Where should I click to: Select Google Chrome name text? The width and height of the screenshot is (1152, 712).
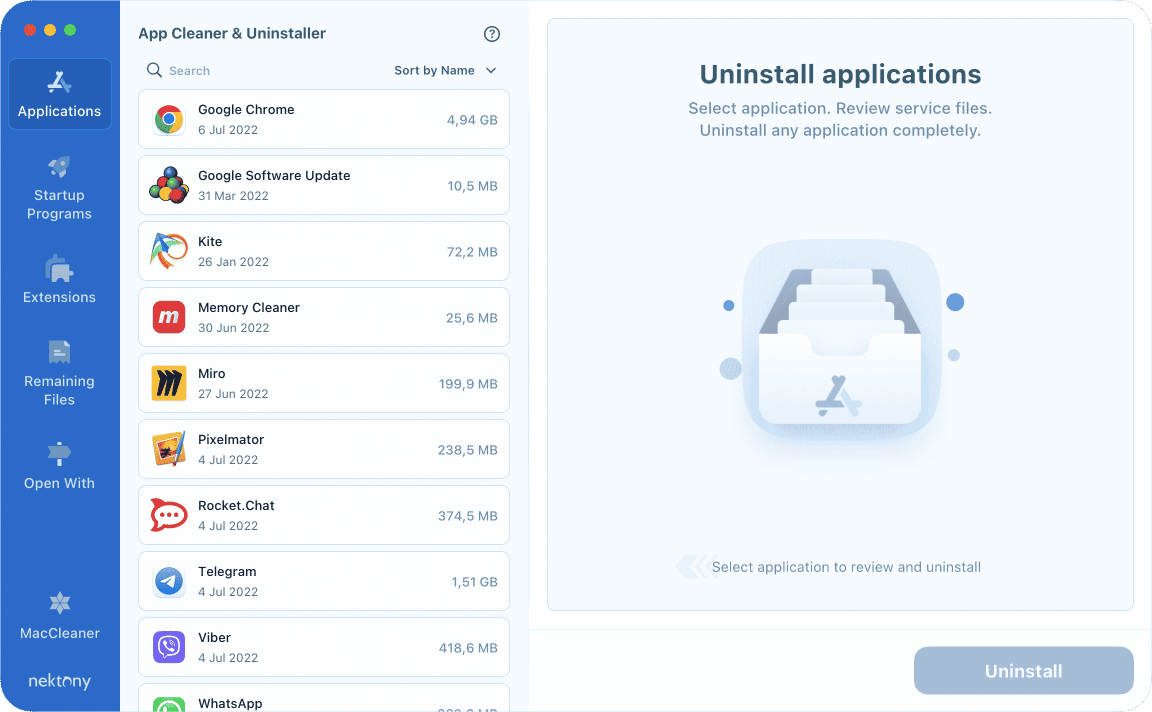tap(246, 109)
